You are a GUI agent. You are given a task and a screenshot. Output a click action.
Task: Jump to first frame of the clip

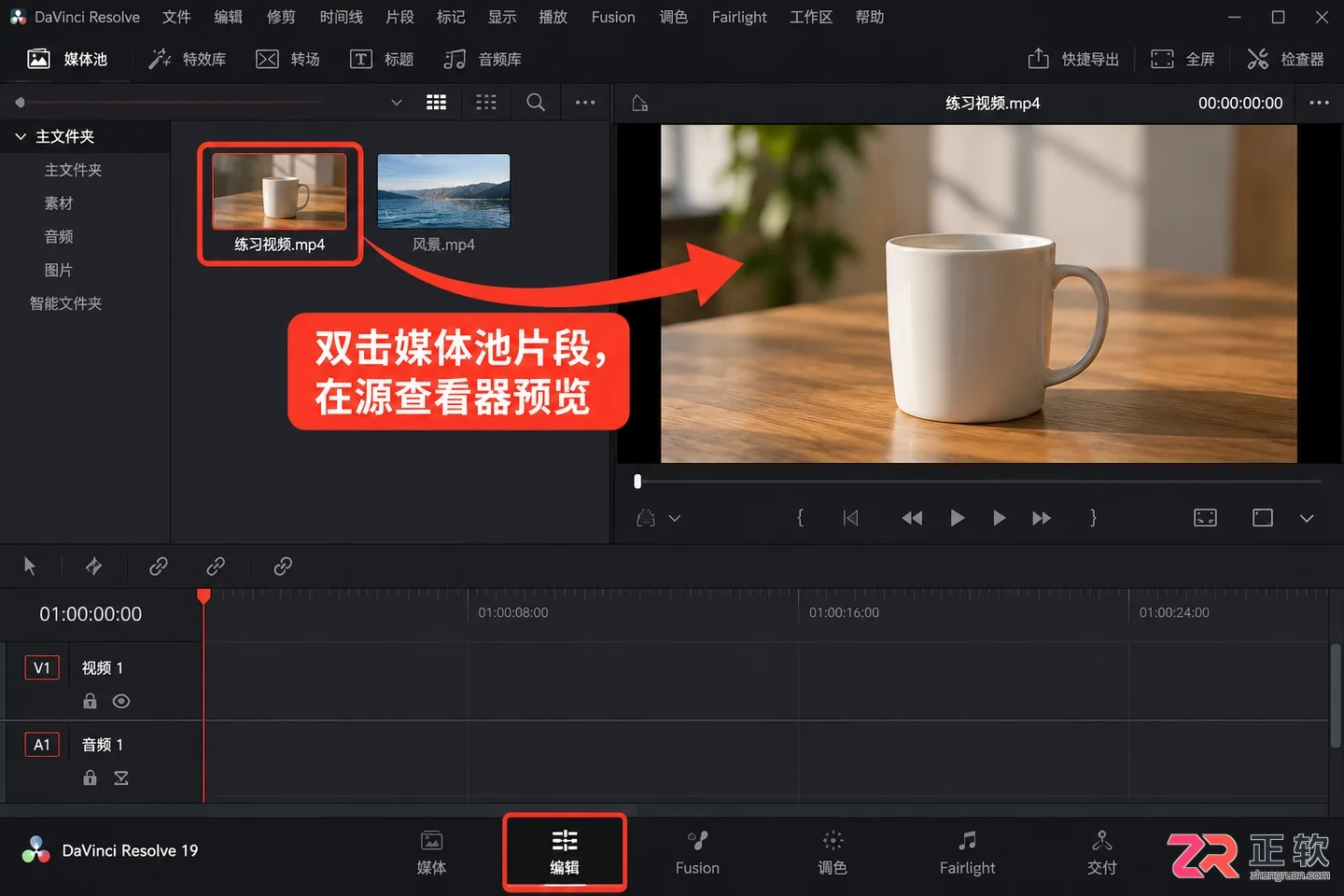click(850, 518)
